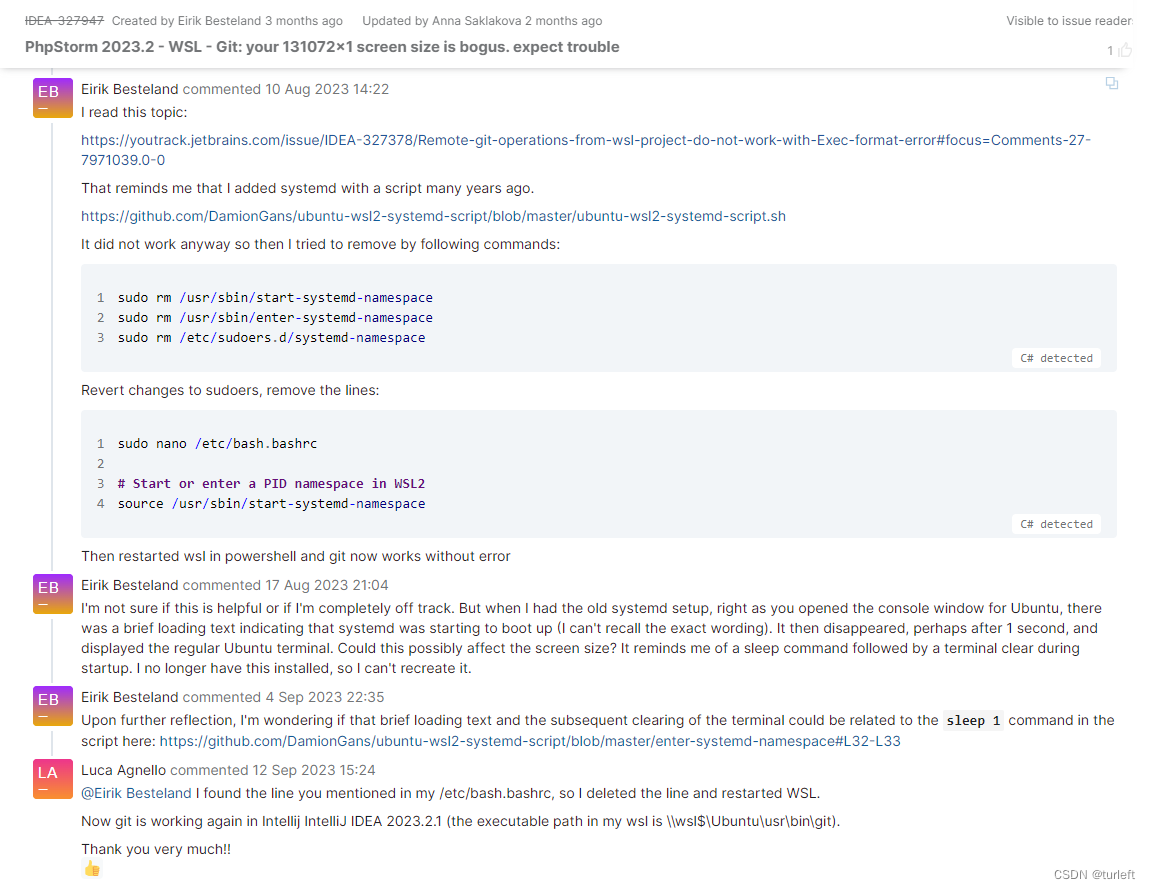Click the comment timestamp 17 Aug 2023 21:04
The width and height of the screenshot is (1151, 889).
(x=327, y=585)
